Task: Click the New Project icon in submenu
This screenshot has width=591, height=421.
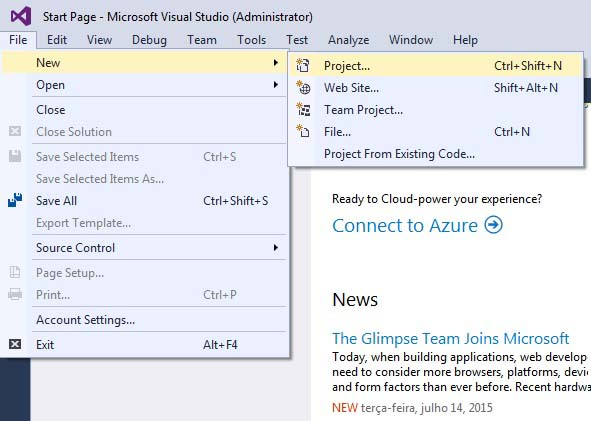Action: click(303, 66)
